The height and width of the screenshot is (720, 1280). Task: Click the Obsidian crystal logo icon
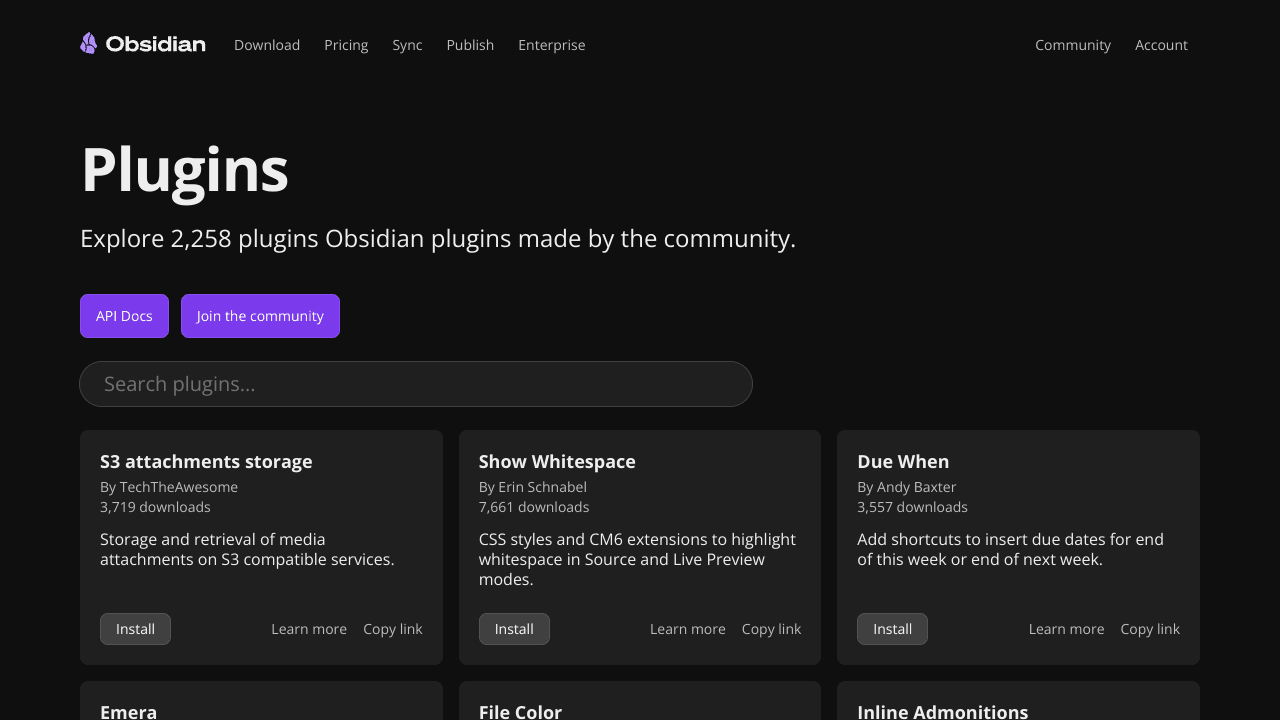[89, 43]
